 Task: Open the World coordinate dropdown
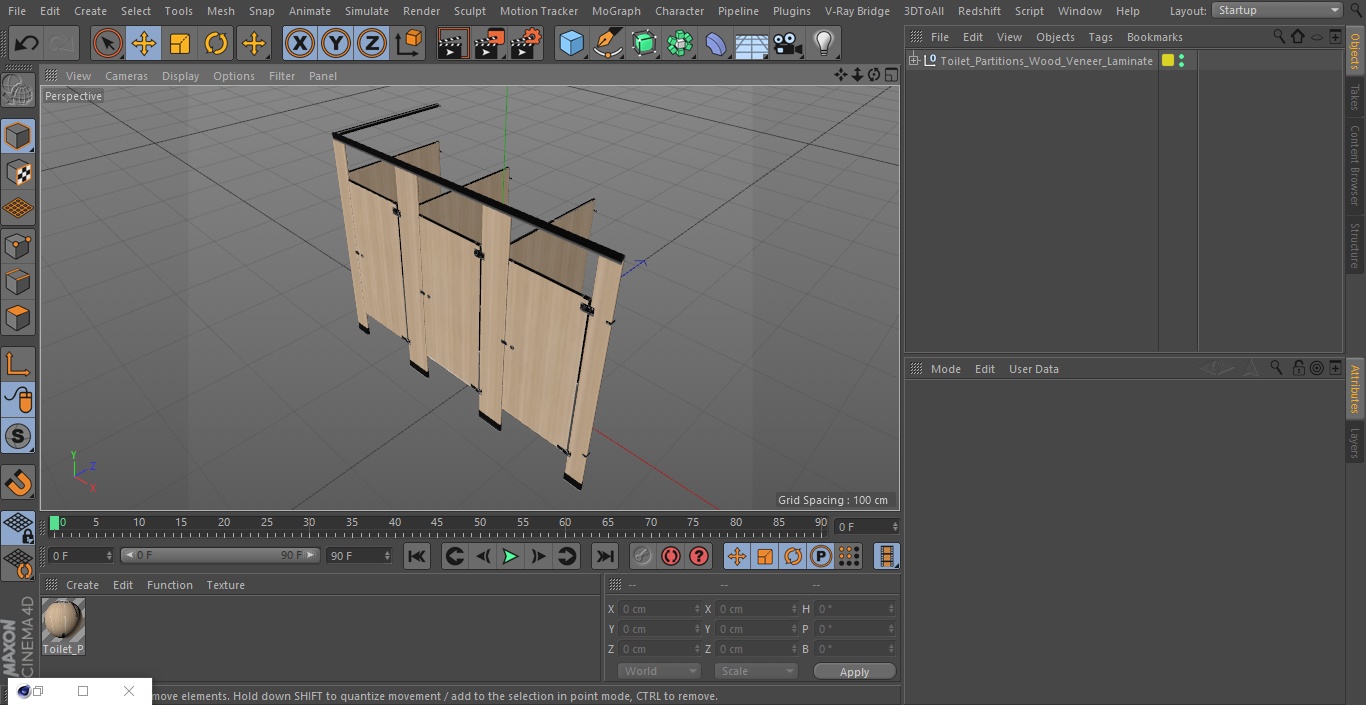[x=658, y=671]
